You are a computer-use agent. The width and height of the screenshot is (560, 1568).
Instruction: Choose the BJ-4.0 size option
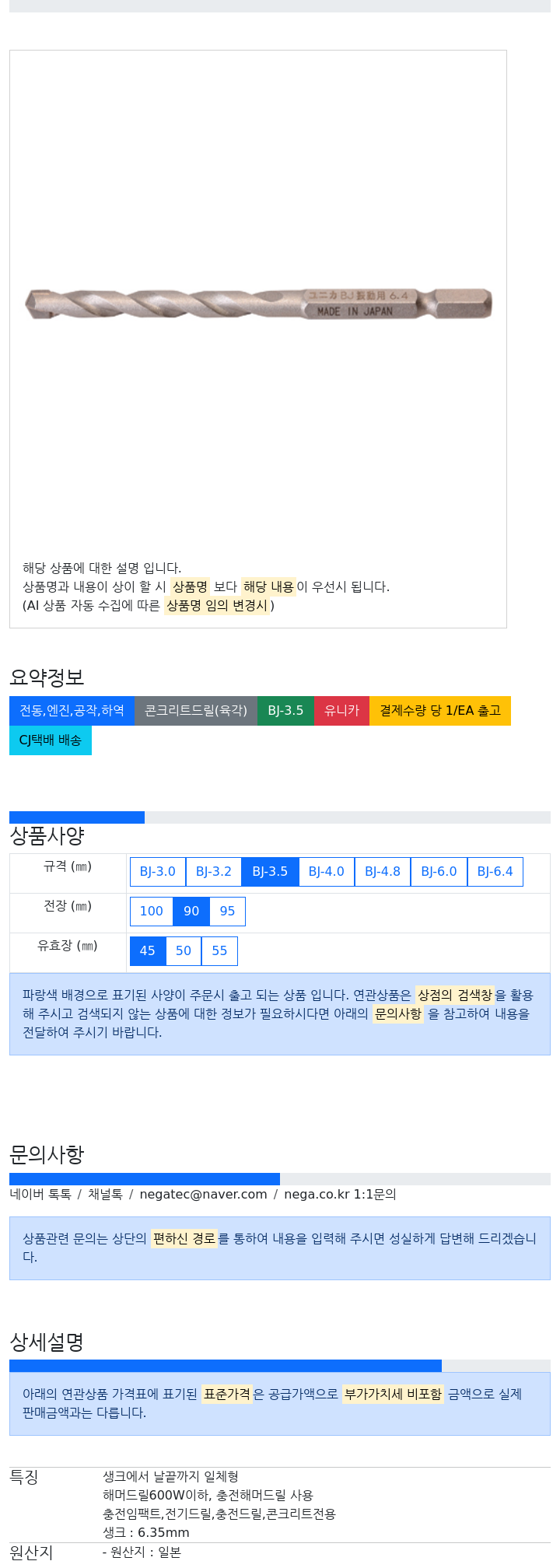click(327, 872)
